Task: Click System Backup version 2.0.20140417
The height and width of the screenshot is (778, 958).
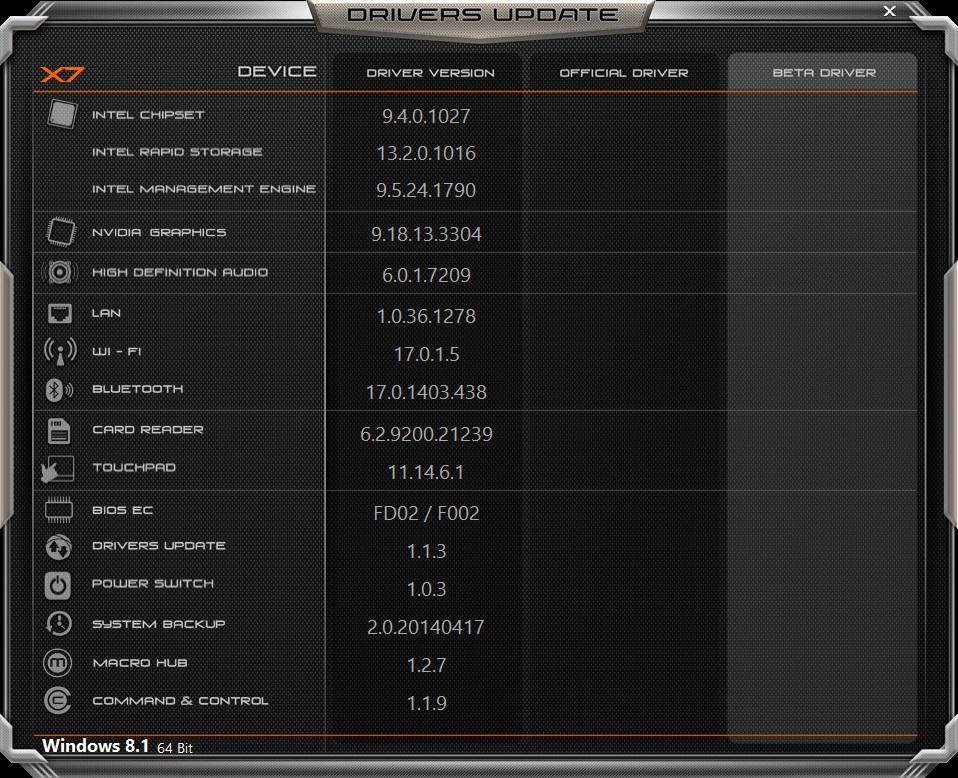Action: [x=426, y=627]
